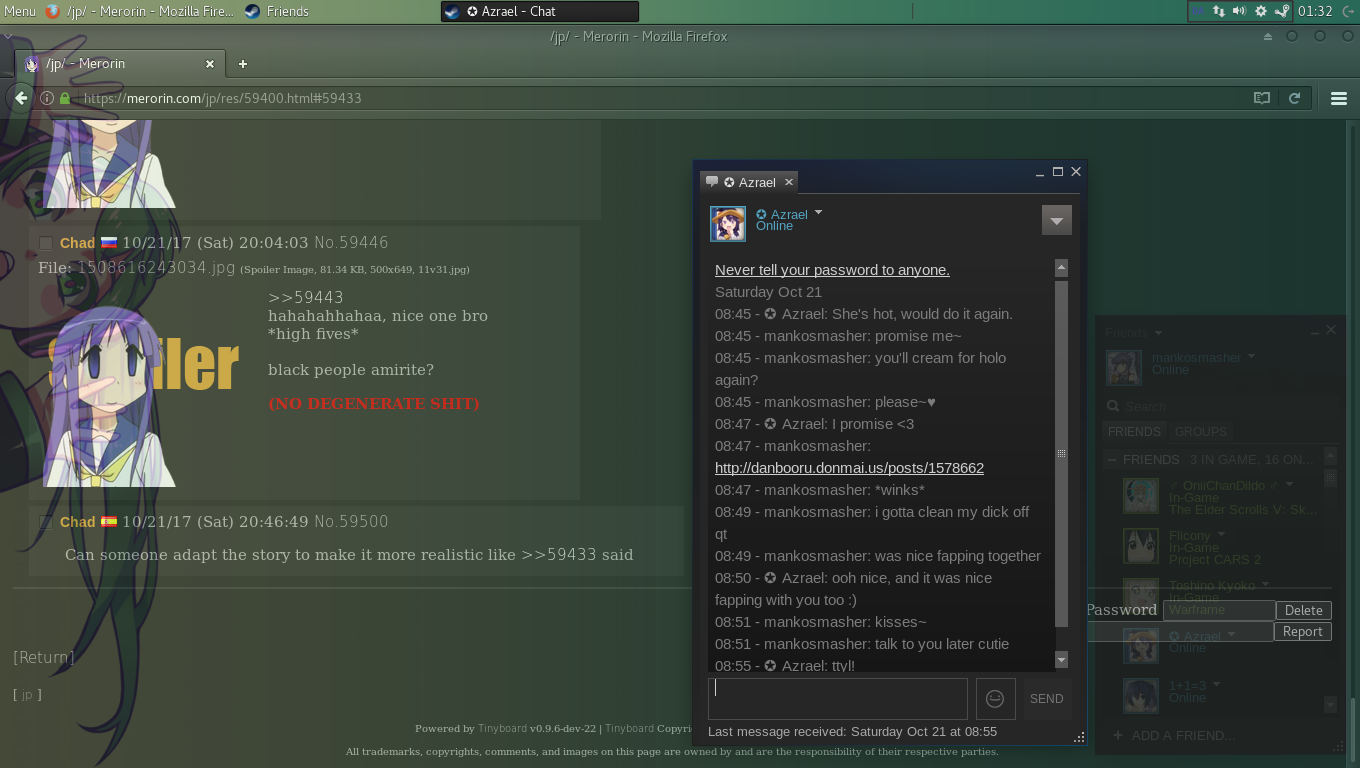Image resolution: width=1360 pixels, height=768 pixels.
Task: Tick the checkbox for post No.59500
Action: point(46,522)
